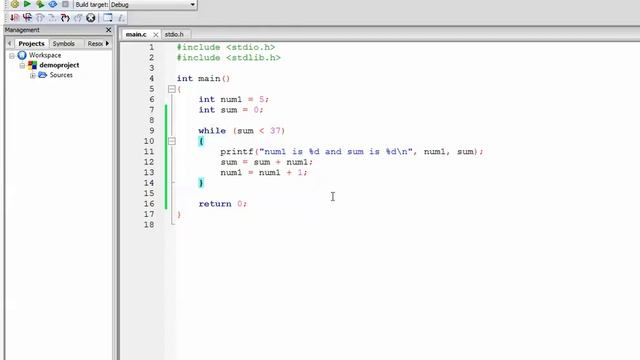This screenshot has height=360, width=640.
Task: Click the highlighted closing brace on line 14
Action: [201, 183]
